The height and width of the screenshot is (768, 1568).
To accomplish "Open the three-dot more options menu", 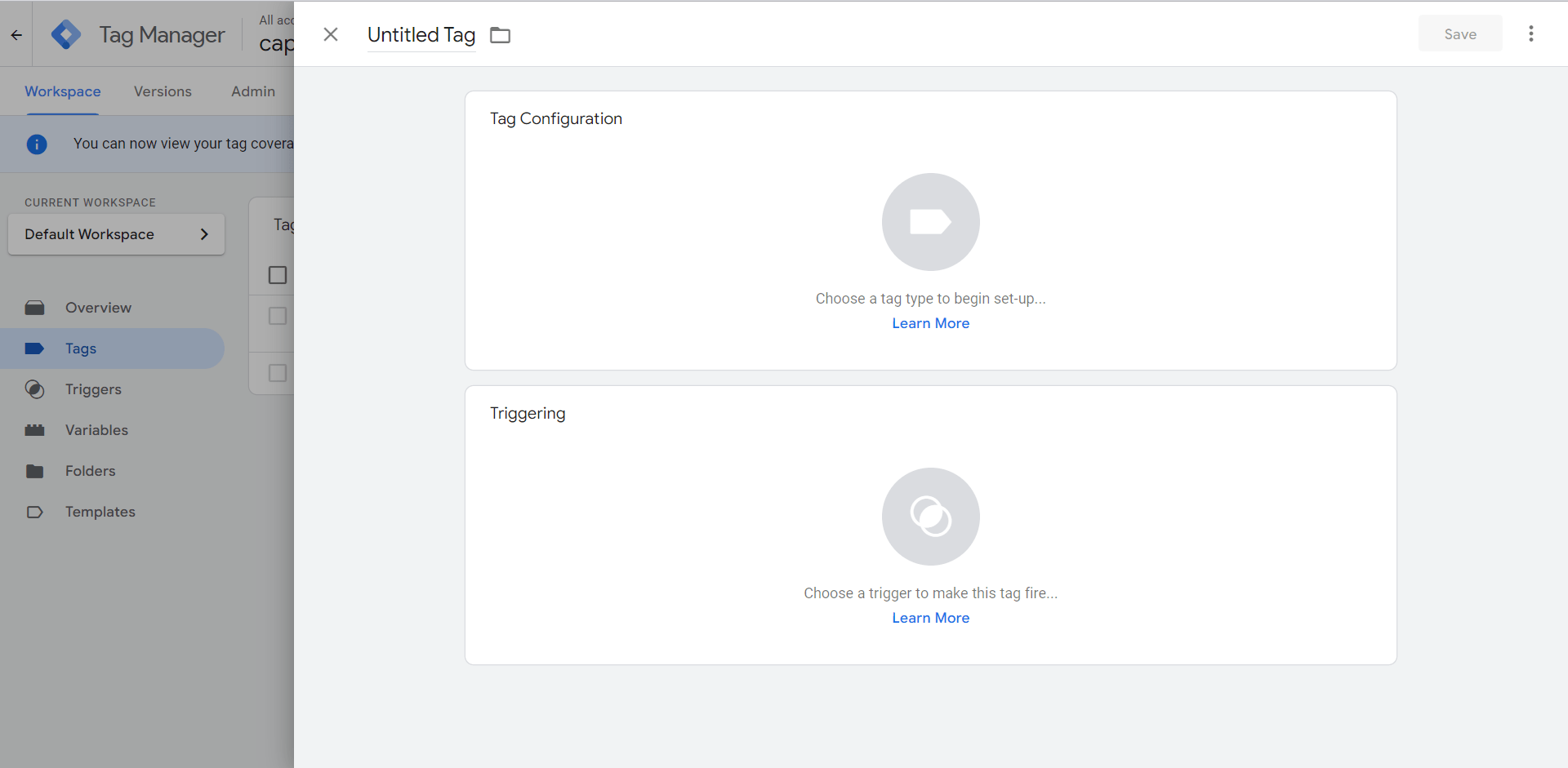I will tap(1531, 33).
